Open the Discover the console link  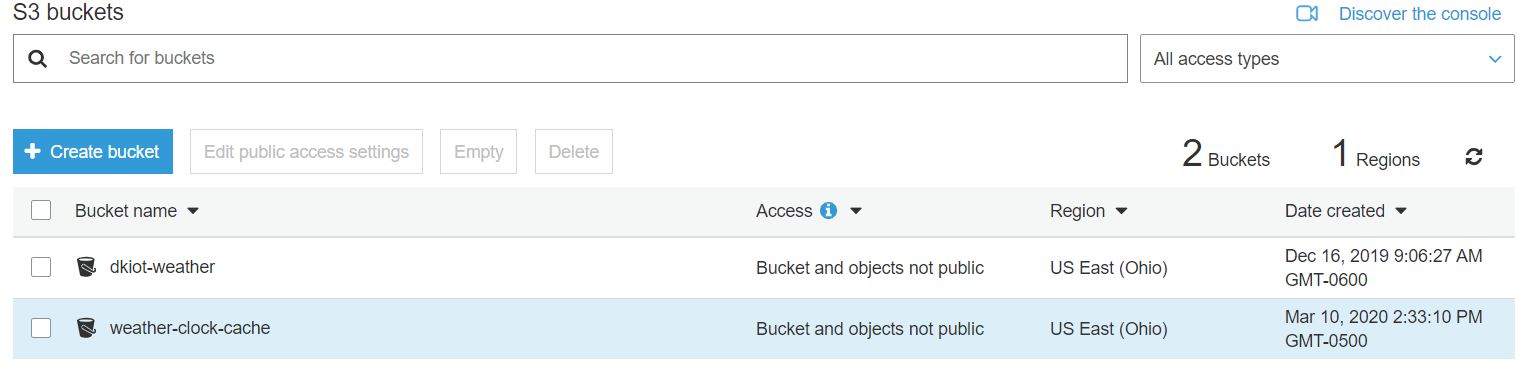(1419, 14)
